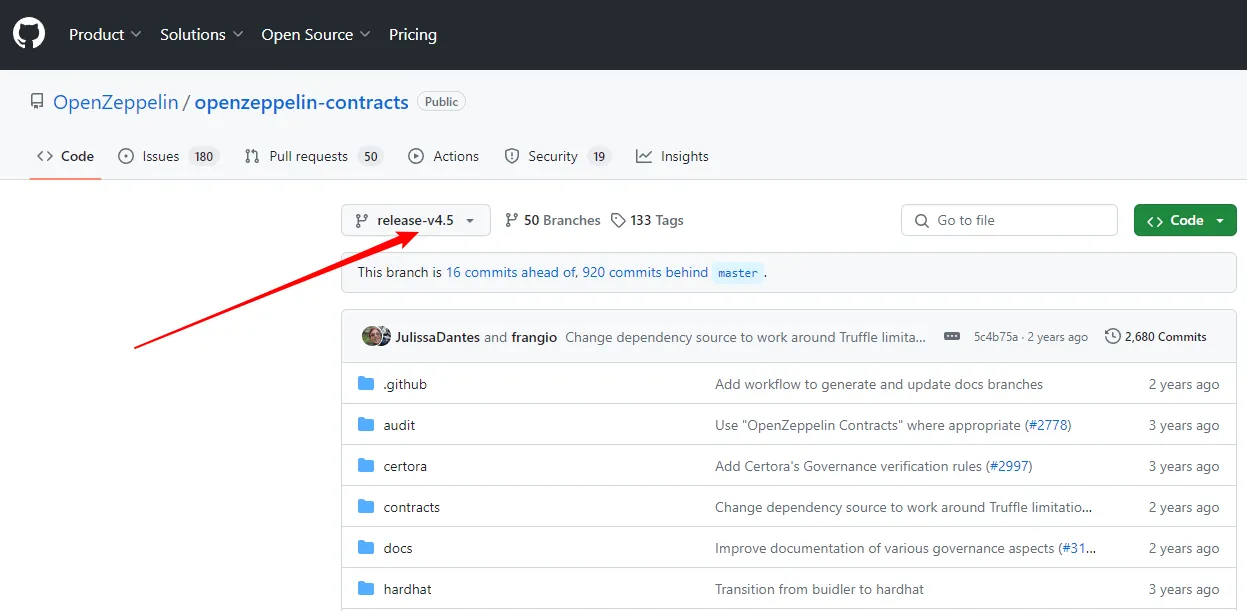1247x611 pixels.
Task: Expand the green Code dropdown button
Action: pos(1185,220)
